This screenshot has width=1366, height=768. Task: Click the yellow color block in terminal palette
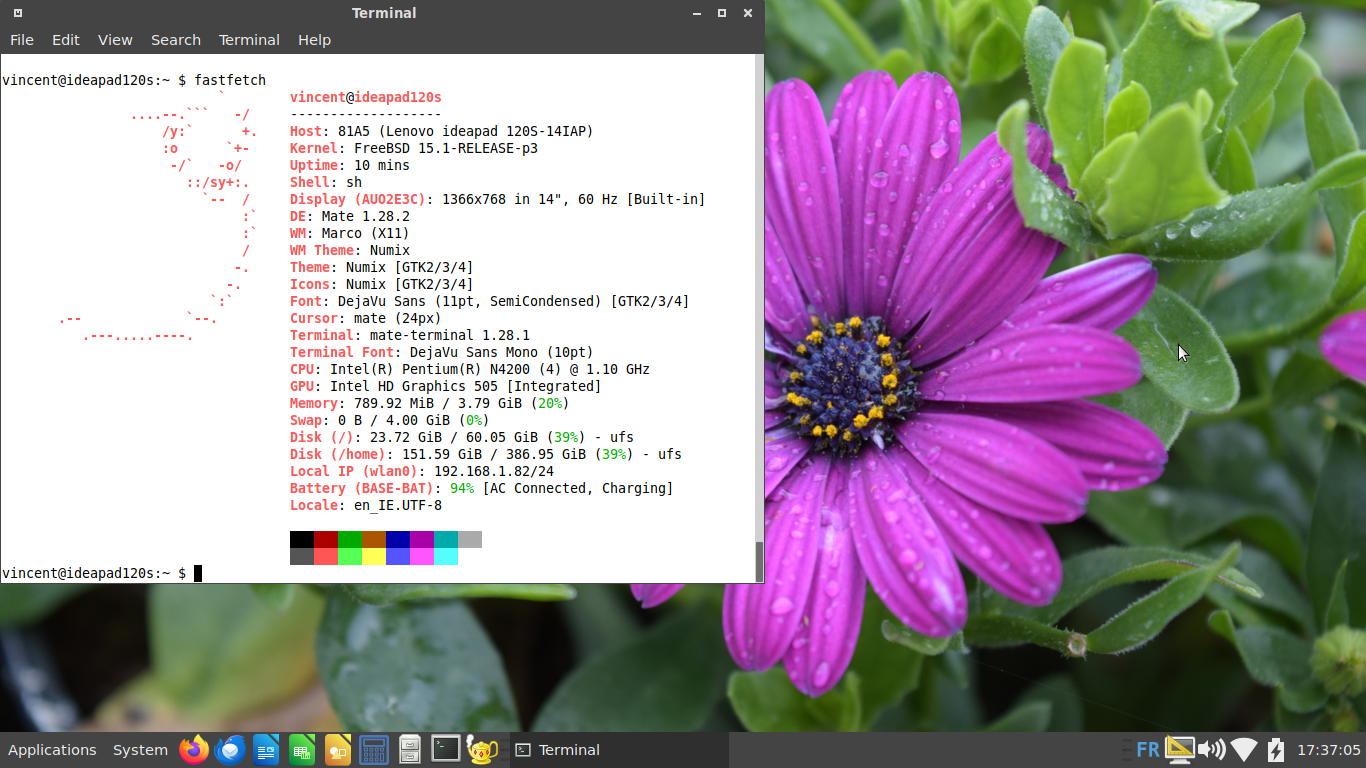pos(374,556)
